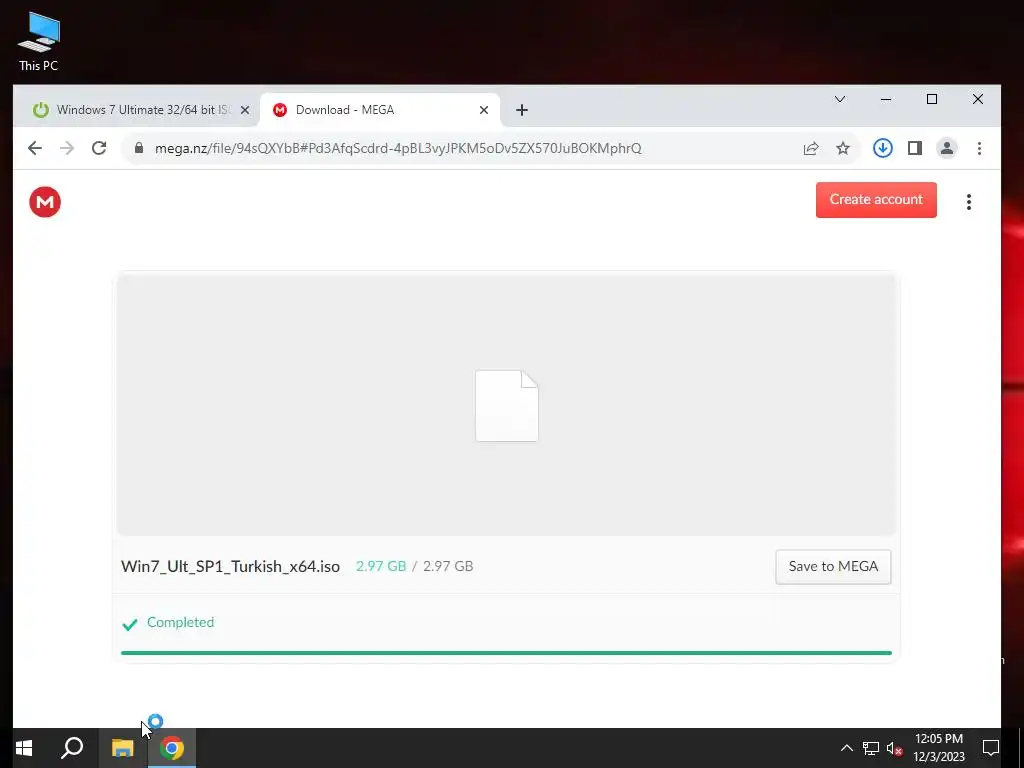Click the file preview icon
This screenshot has height=768, width=1024.
point(507,406)
